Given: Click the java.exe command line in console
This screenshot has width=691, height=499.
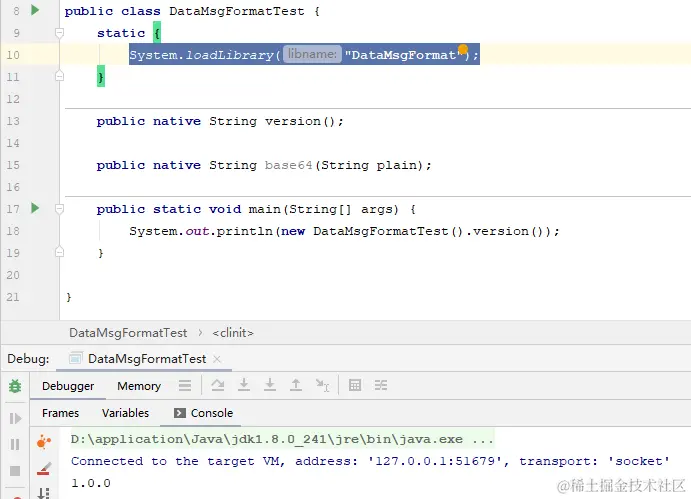Looking at the screenshot, I should click(282, 439).
